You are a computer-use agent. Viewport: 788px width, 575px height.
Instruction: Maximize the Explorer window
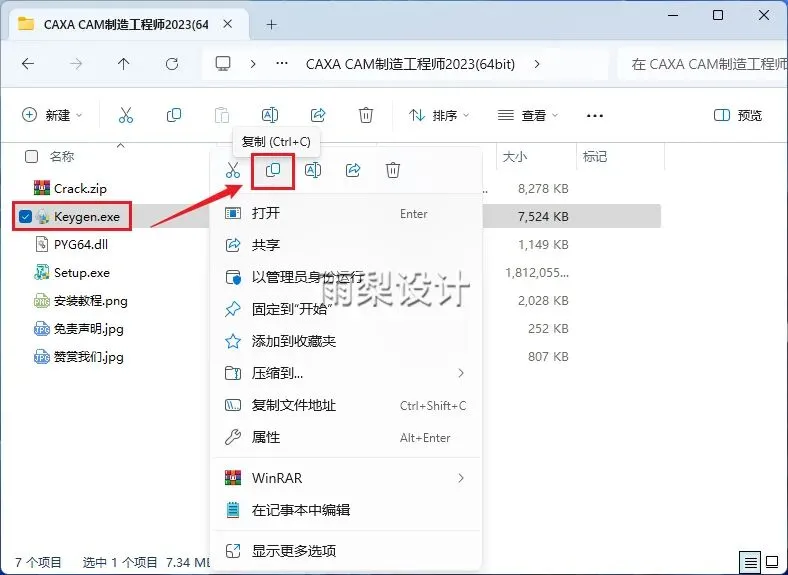(x=718, y=15)
